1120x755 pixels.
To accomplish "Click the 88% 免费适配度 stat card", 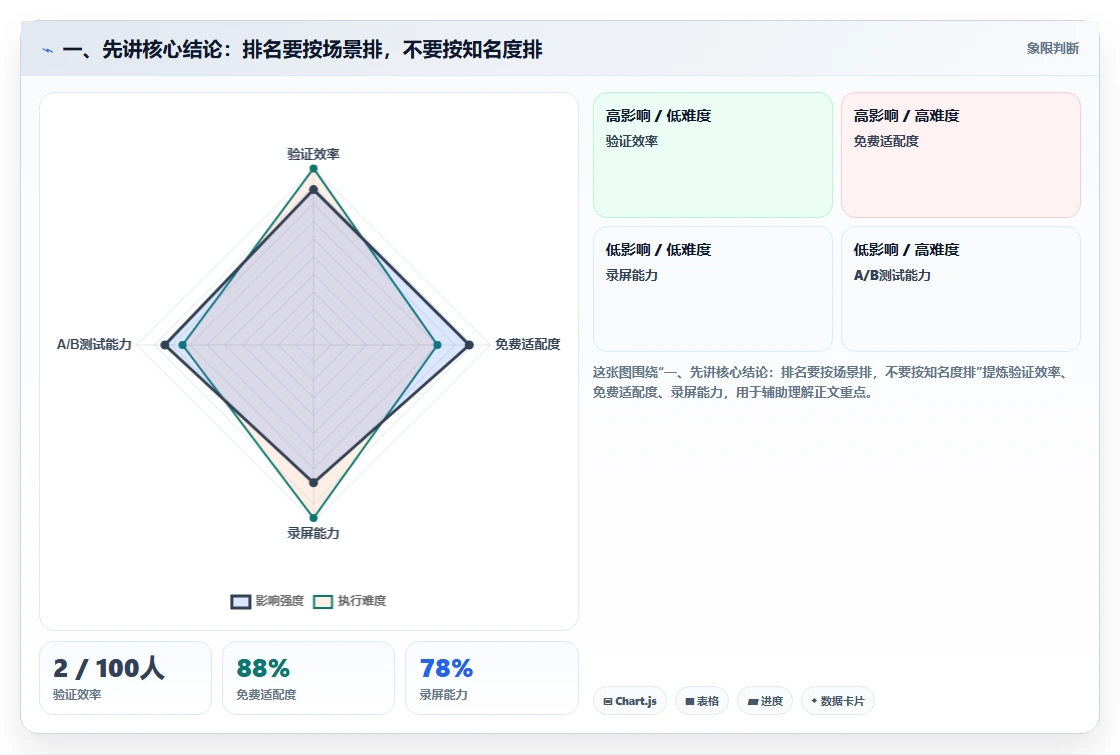I will (309, 678).
